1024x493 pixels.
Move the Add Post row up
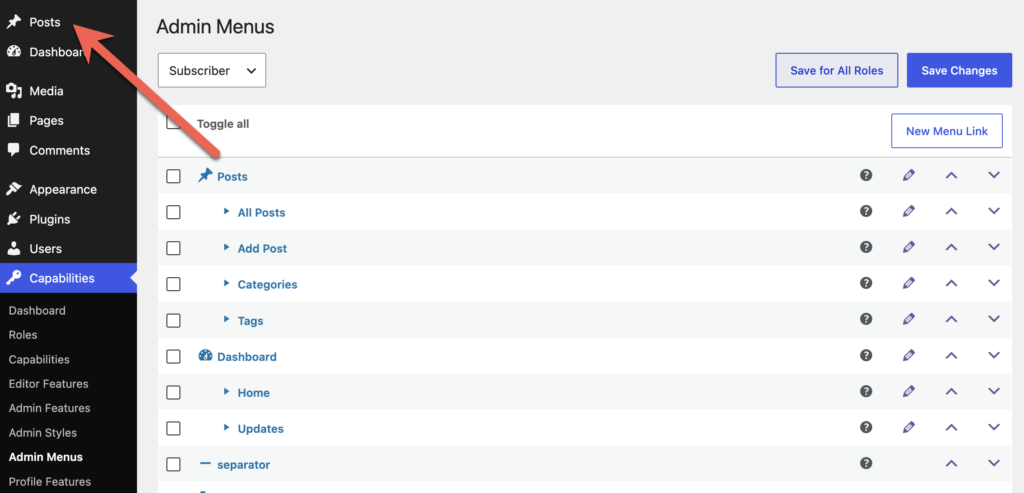coord(952,247)
